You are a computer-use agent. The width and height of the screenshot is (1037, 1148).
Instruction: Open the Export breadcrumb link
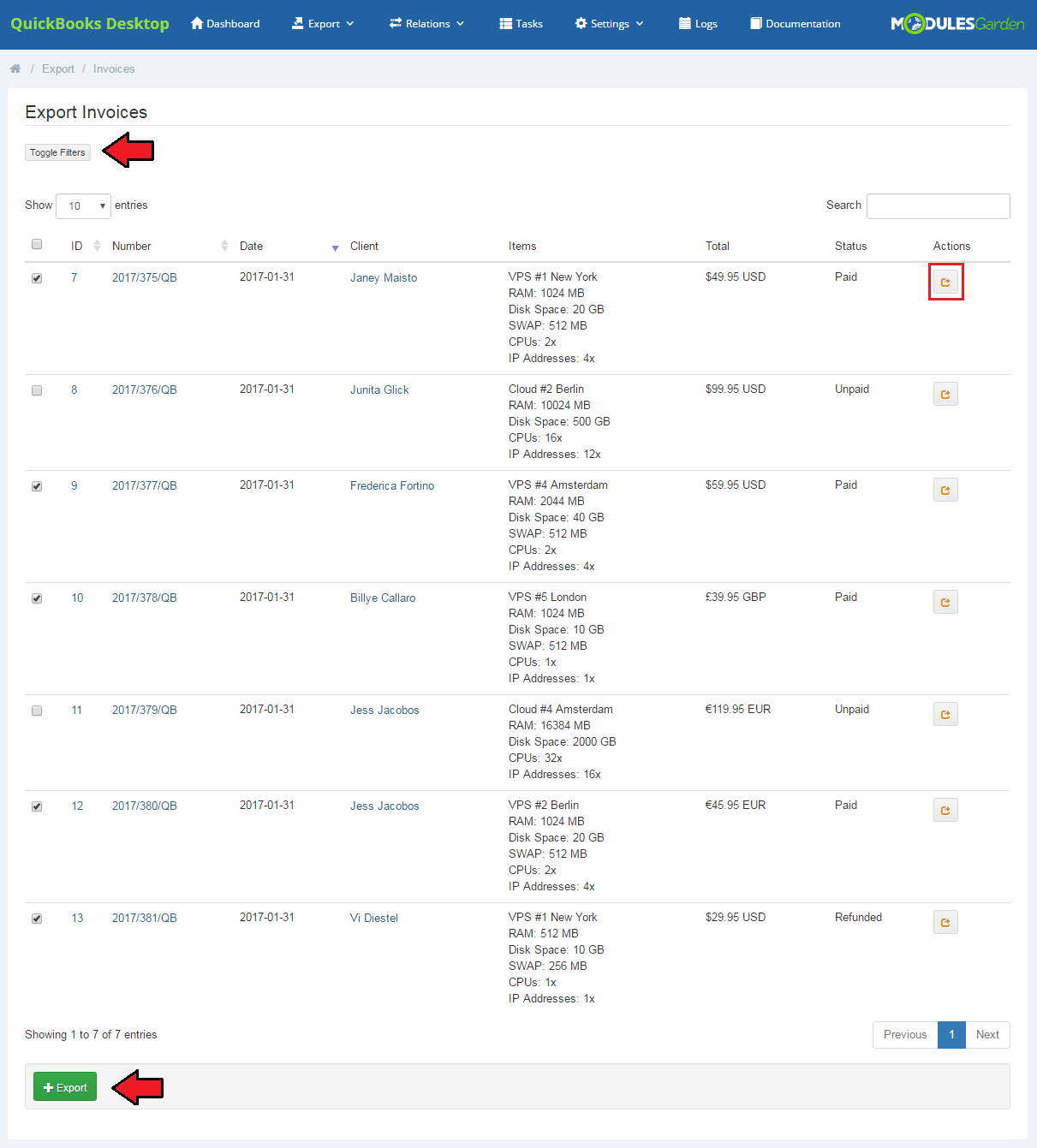[58, 68]
